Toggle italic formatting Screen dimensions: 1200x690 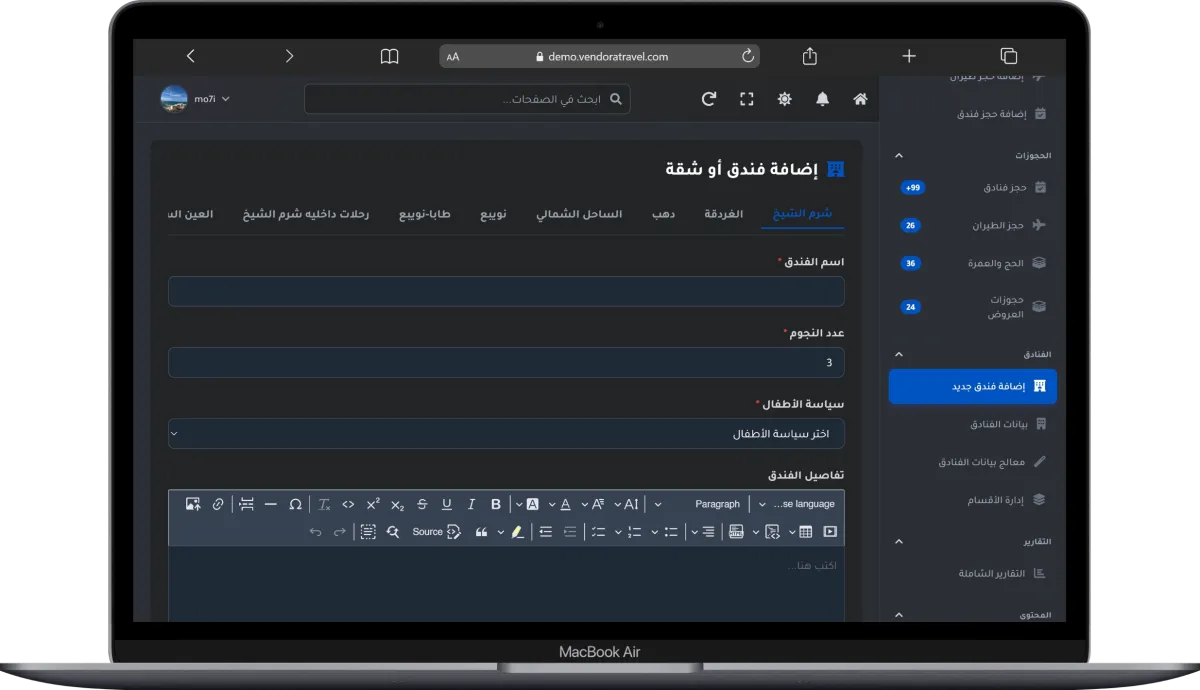coord(471,504)
